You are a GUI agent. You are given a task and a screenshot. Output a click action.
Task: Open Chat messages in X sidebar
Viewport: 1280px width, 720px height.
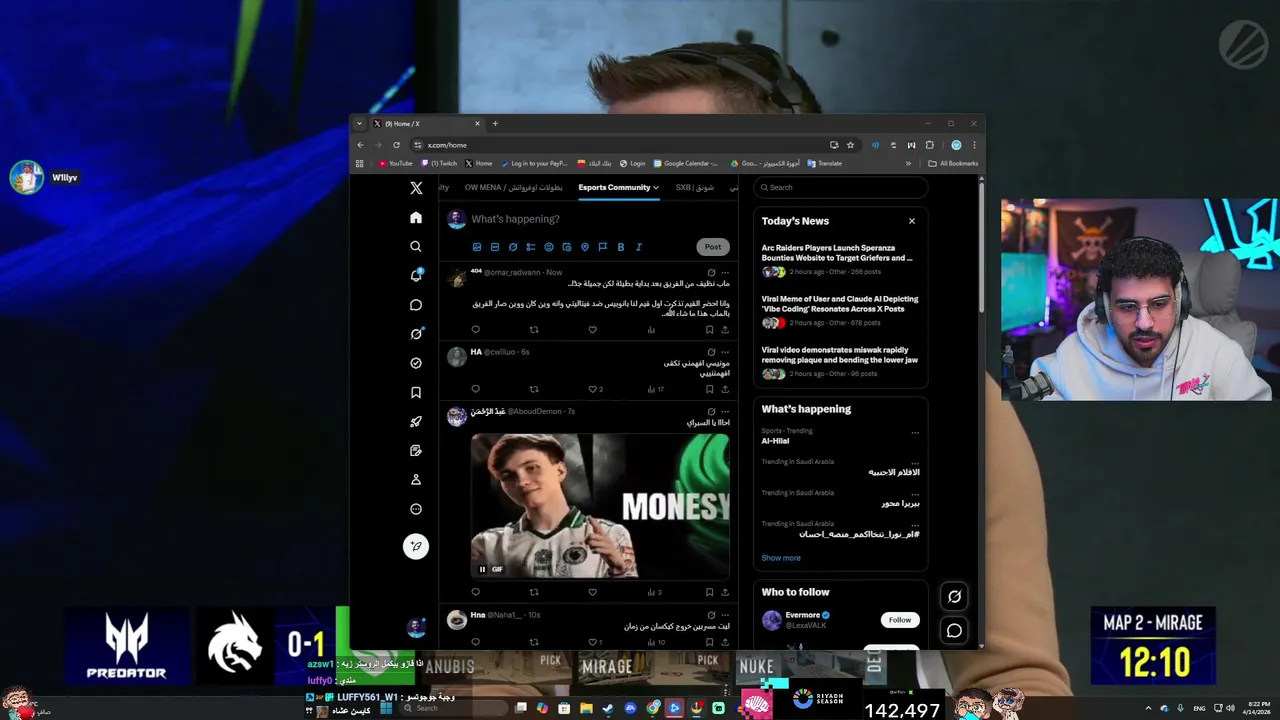[416, 305]
